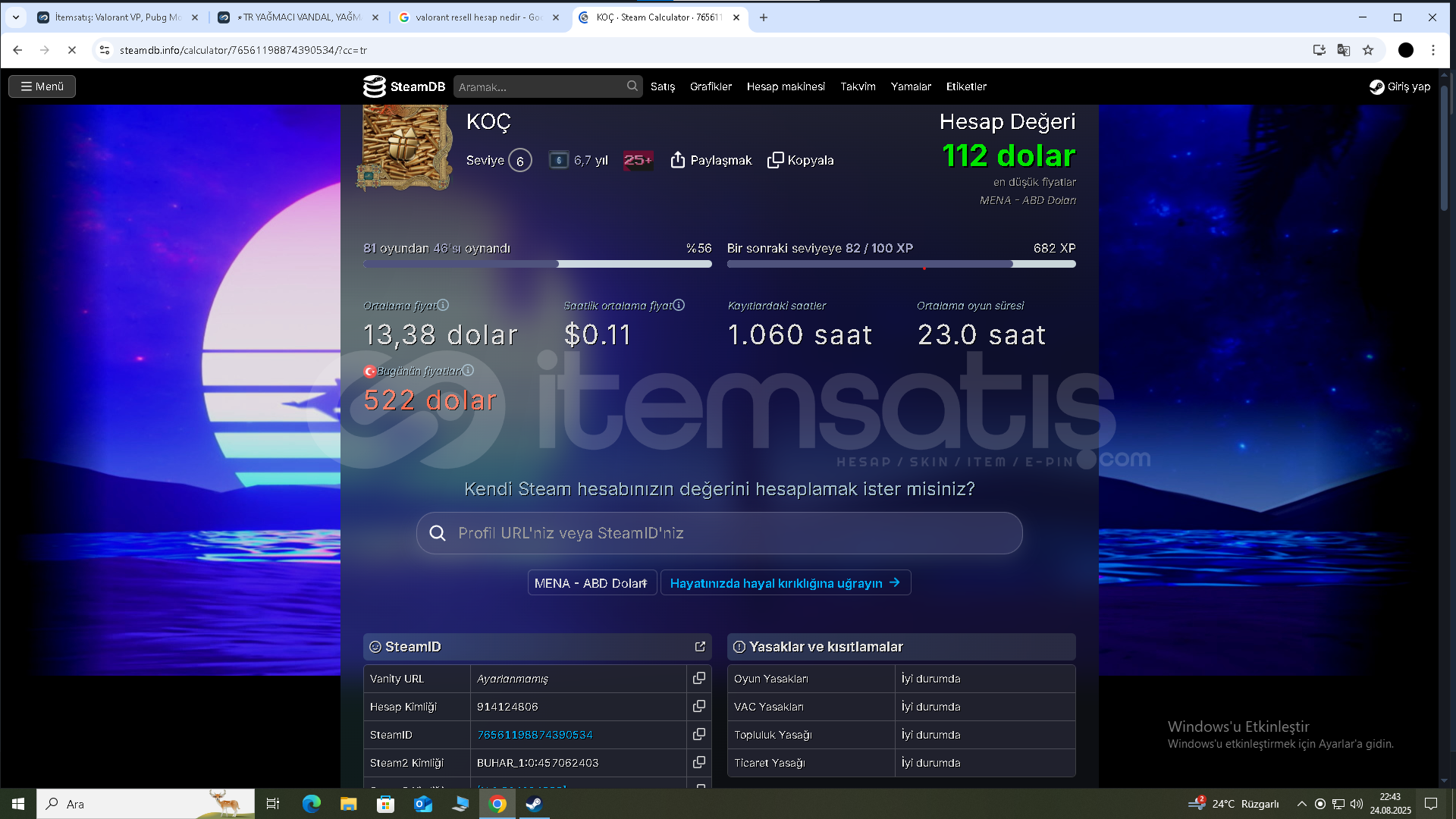Focus the Profil URL'niz veya SteamID'niz field
Viewport: 1456px width, 819px height.
[719, 533]
